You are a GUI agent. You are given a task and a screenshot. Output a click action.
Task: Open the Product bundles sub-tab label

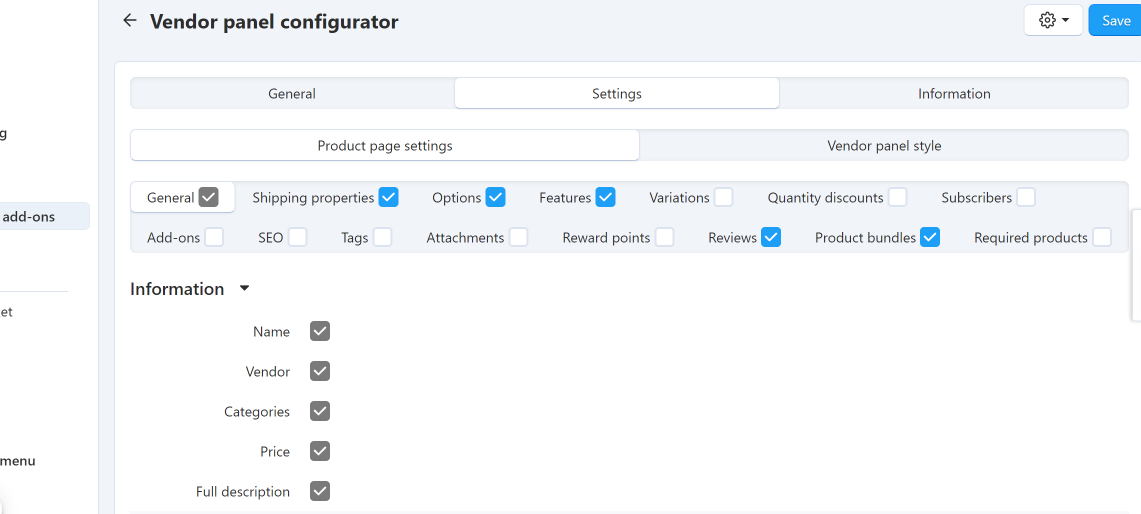(865, 237)
